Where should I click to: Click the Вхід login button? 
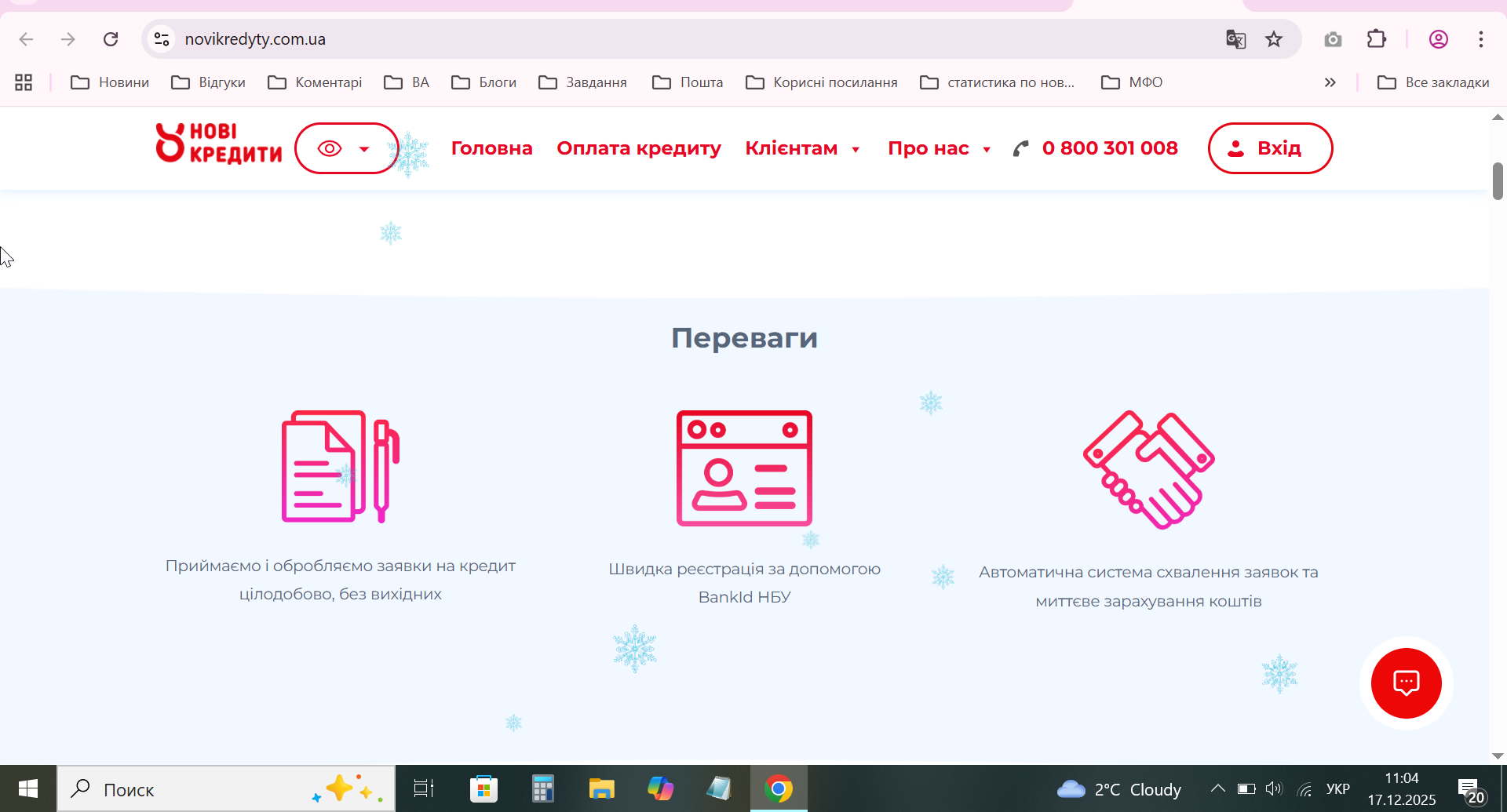(1270, 148)
